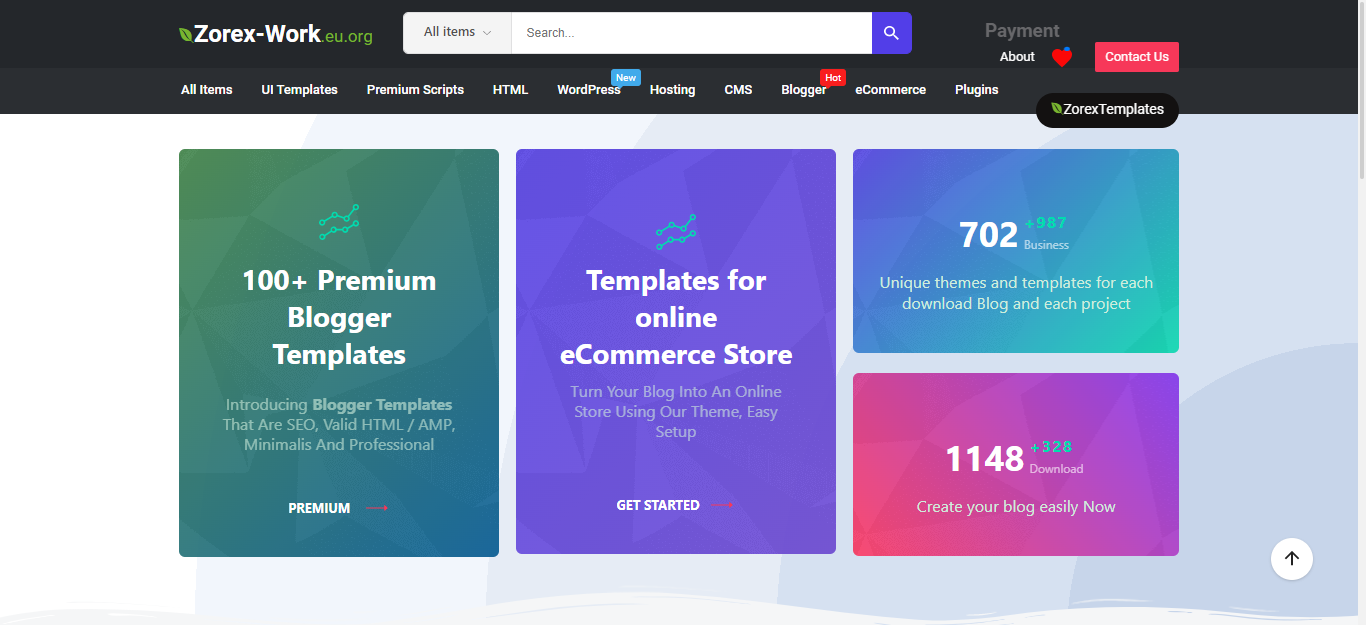This screenshot has width=1366, height=625.
Task: Select Blogger from the navigation bar
Action: [803, 89]
